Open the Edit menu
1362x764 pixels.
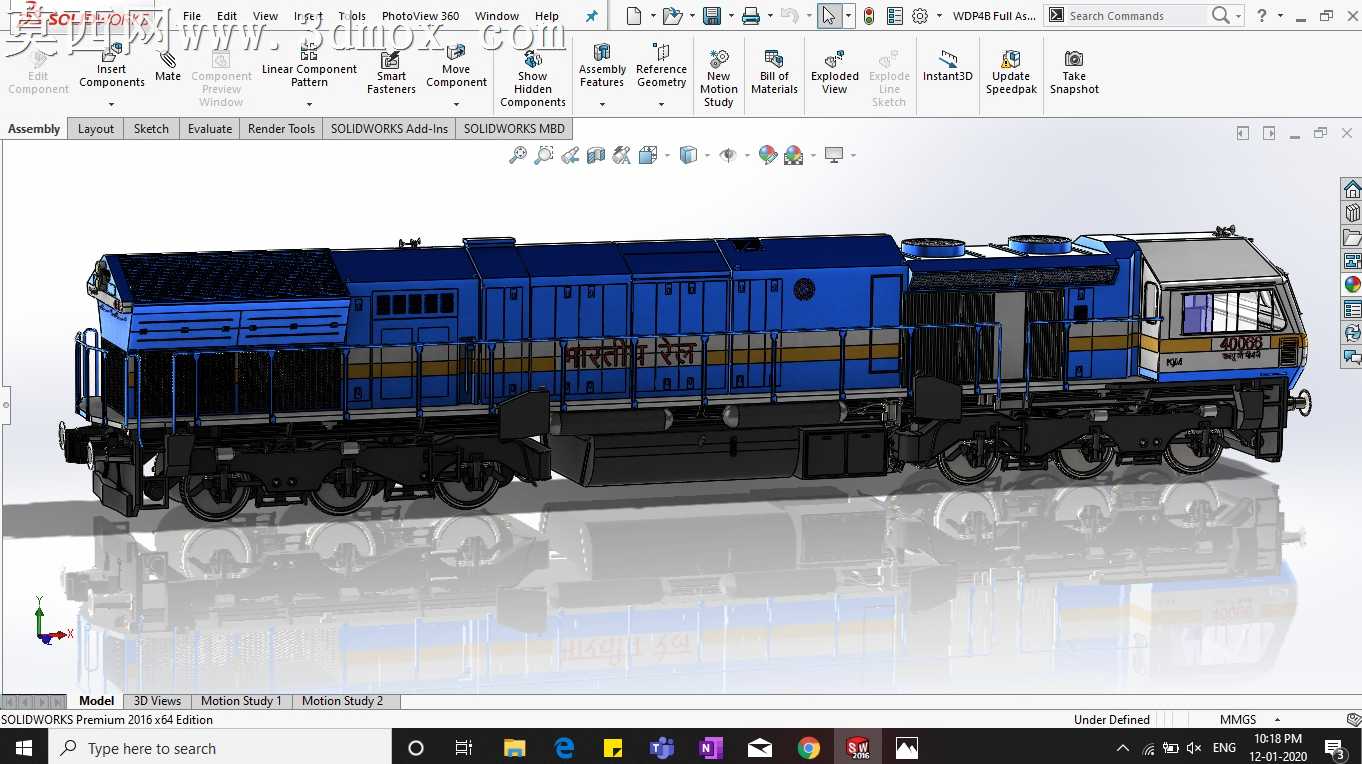click(x=227, y=16)
